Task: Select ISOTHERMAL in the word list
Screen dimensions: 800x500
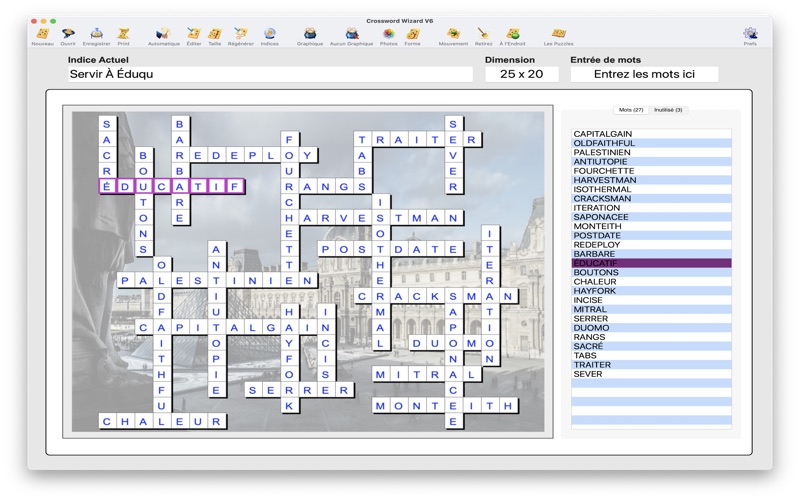Action: [x=652, y=189]
